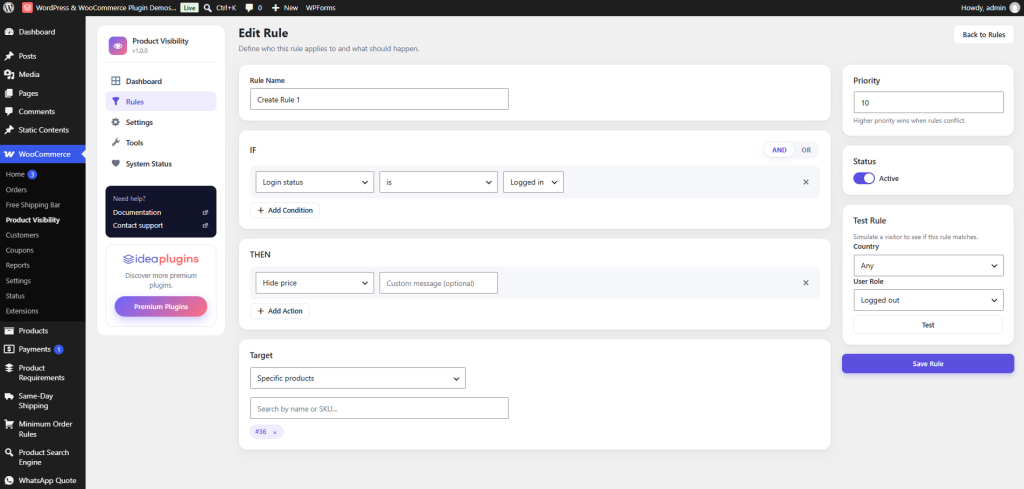Toggle the Active status switch
Screen dimensions: 1024x489
(x=864, y=178)
